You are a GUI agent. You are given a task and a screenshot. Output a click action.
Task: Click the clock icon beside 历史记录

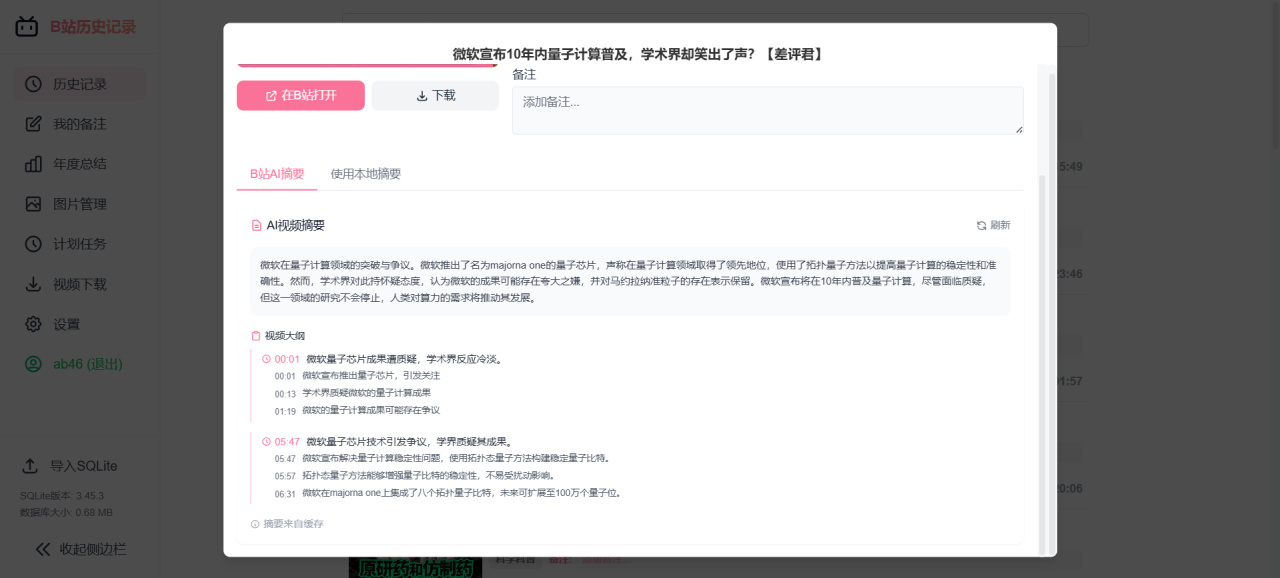[x=33, y=84]
